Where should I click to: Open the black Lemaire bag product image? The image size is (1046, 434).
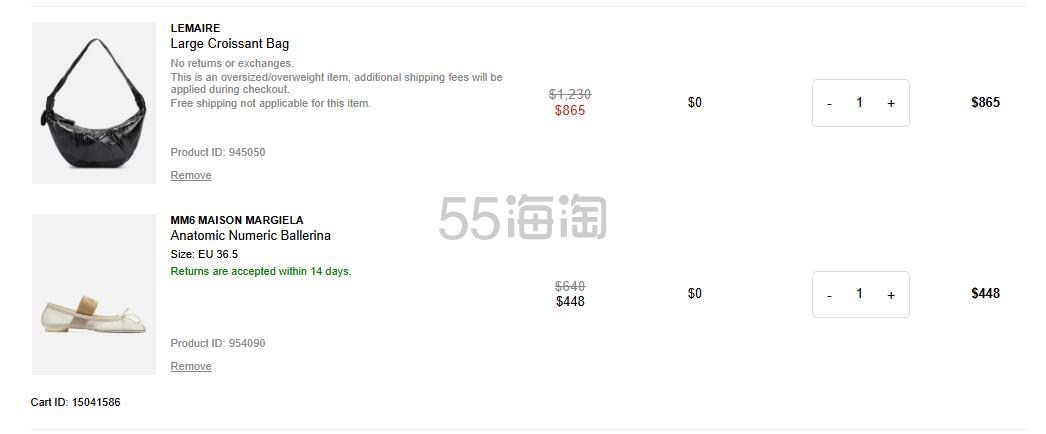[94, 103]
